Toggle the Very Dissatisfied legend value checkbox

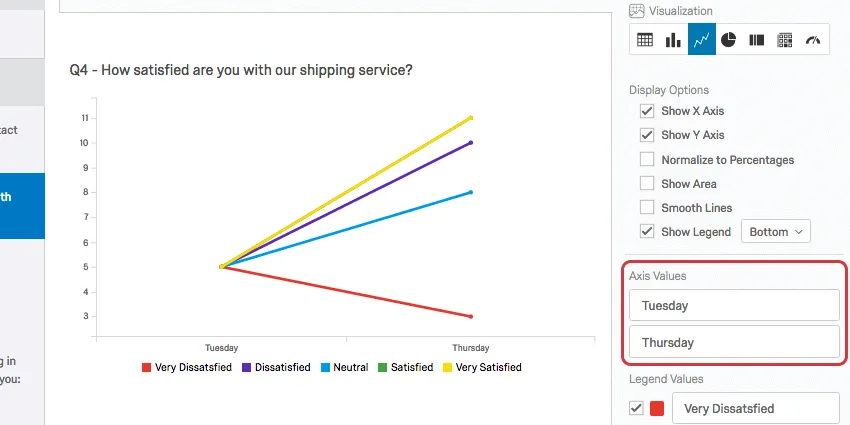(x=636, y=408)
